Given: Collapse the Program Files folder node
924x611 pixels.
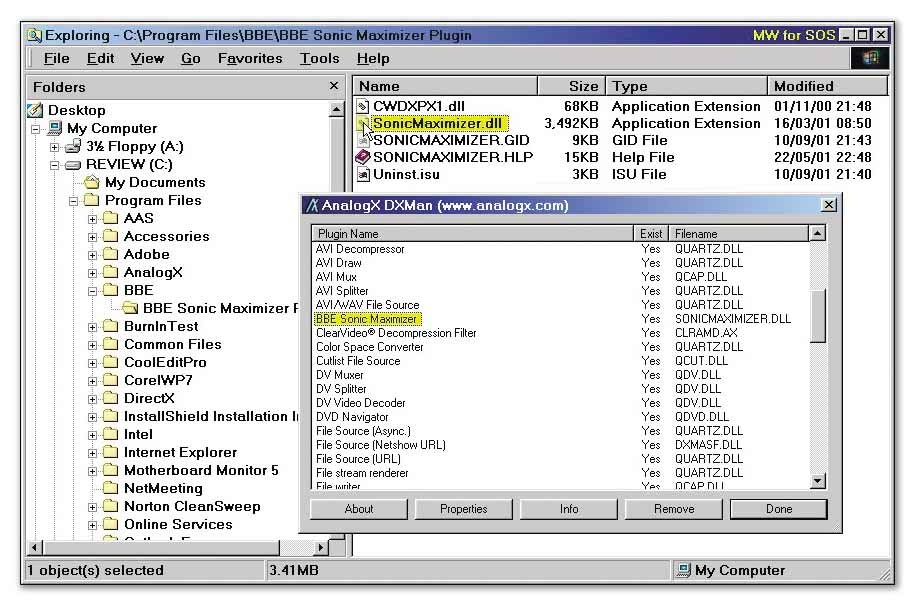Looking at the screenshot, I should [x=74, y=201].
